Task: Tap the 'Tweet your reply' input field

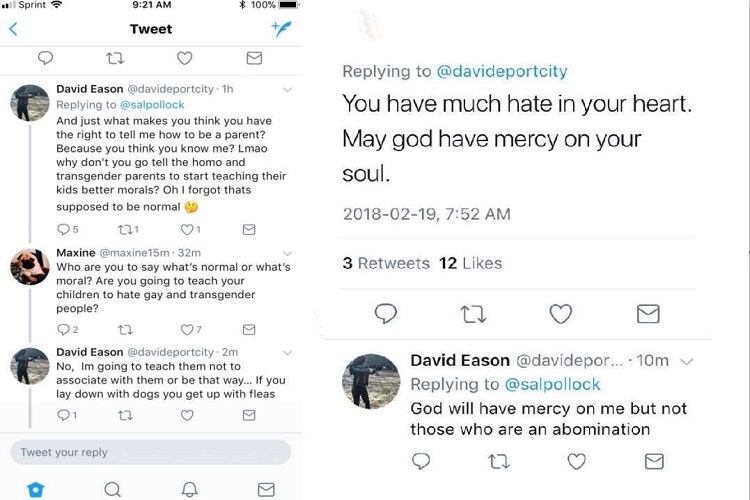Action: coord(150,452)
